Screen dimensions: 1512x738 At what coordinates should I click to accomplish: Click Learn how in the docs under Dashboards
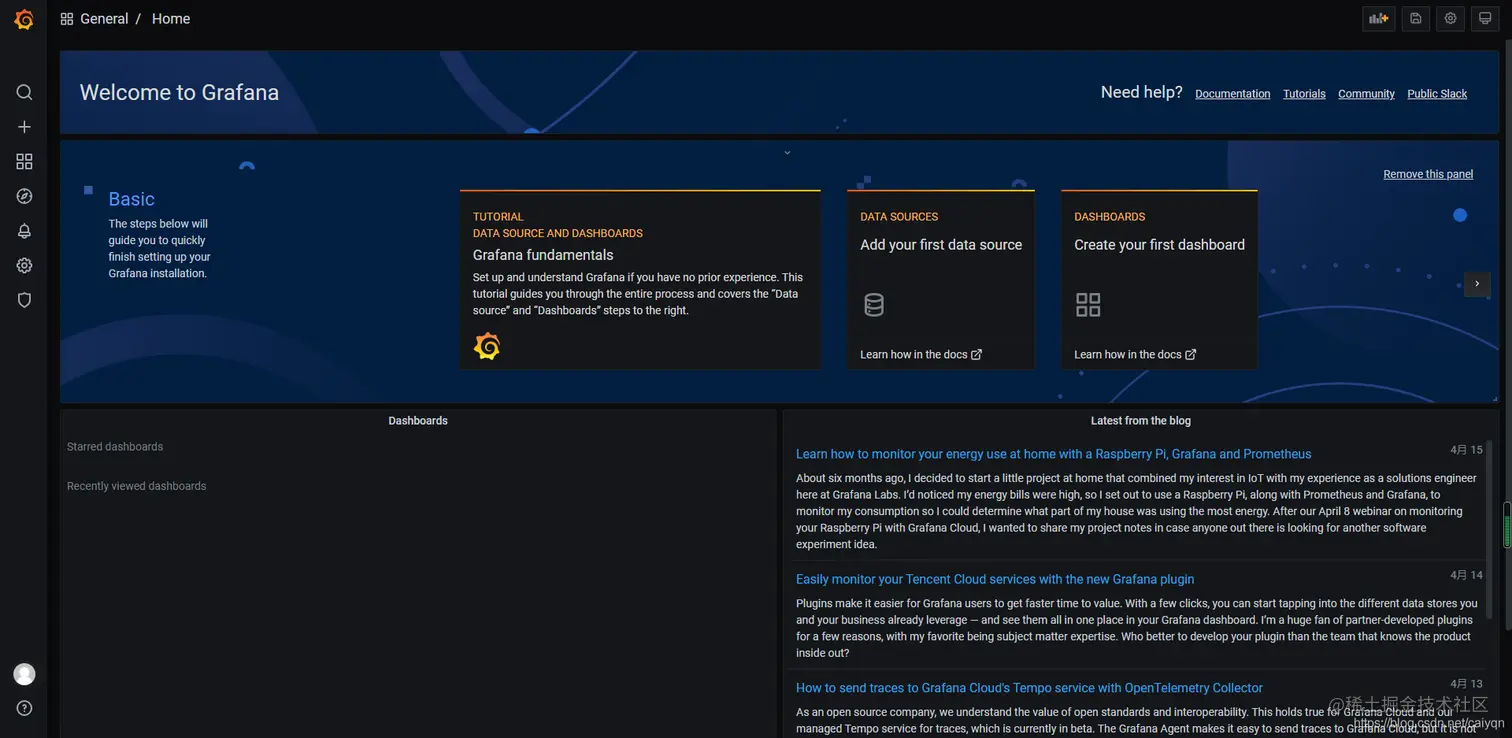tap(1128, 354)
